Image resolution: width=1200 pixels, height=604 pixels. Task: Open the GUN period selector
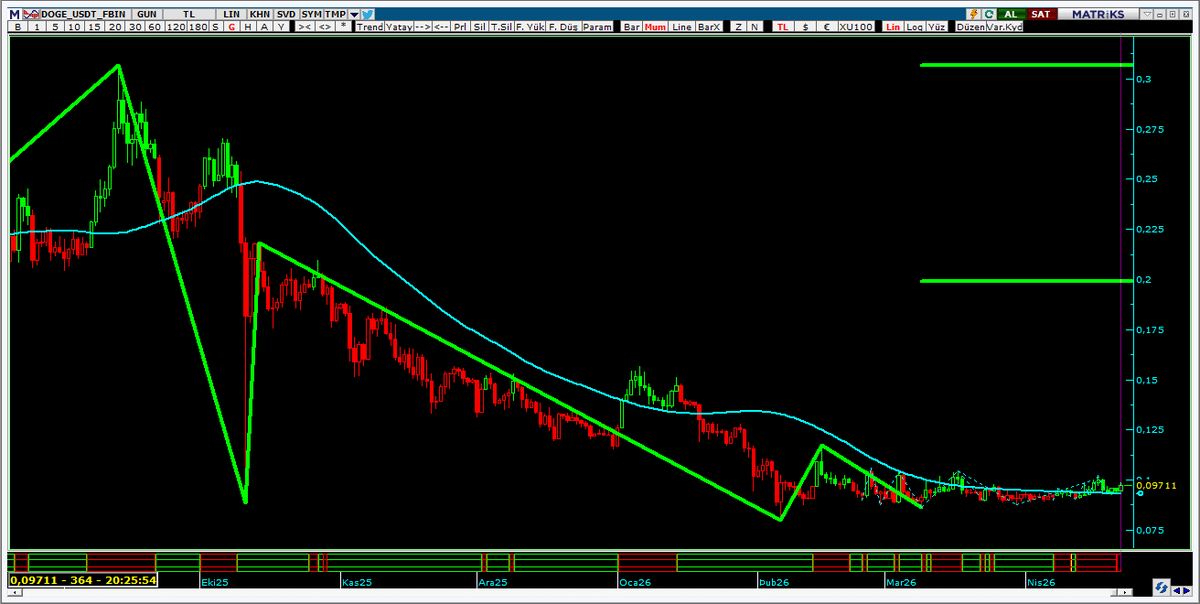tap(147, 14)
